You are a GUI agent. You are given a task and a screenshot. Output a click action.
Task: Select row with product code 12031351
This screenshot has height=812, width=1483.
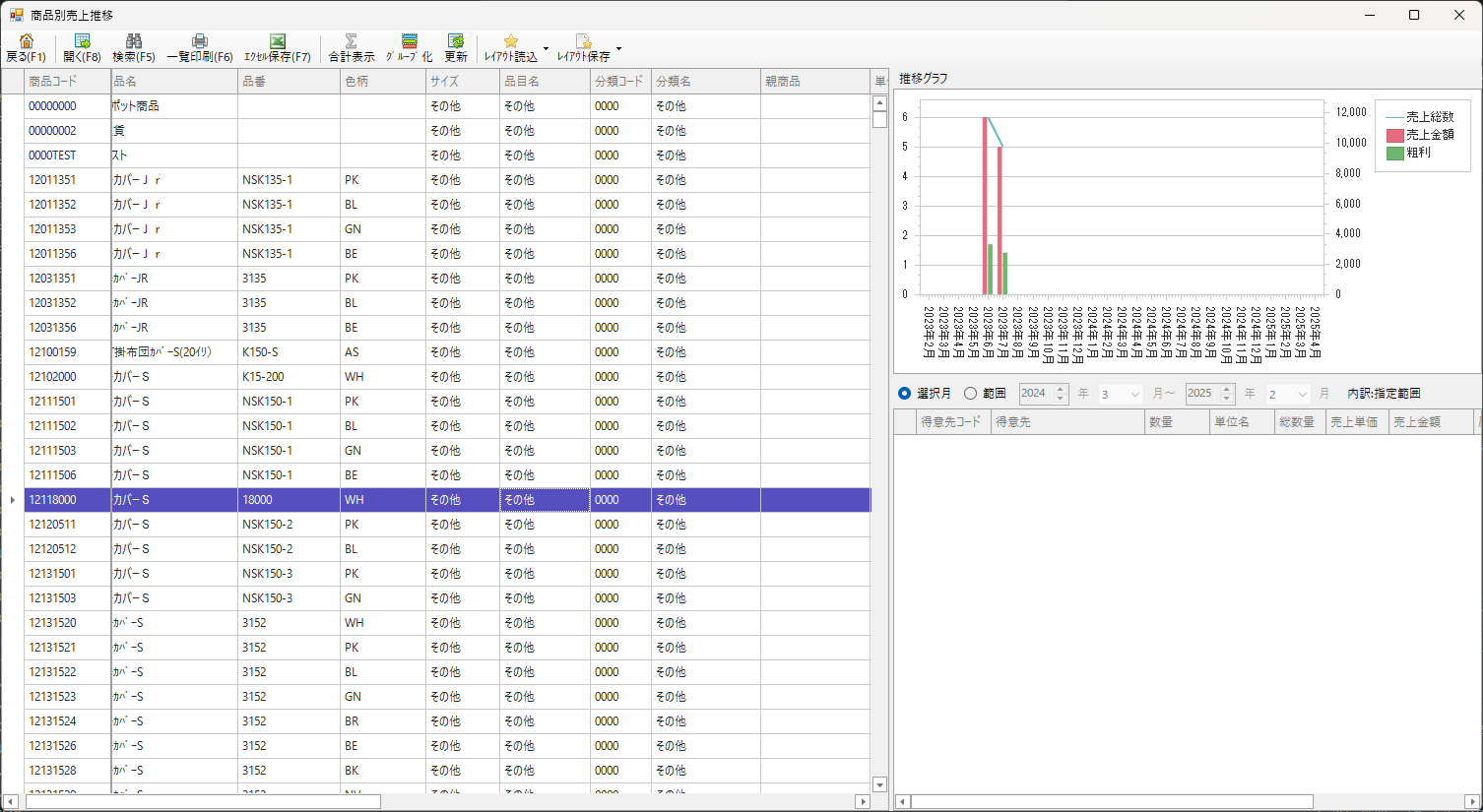point(52,279)
